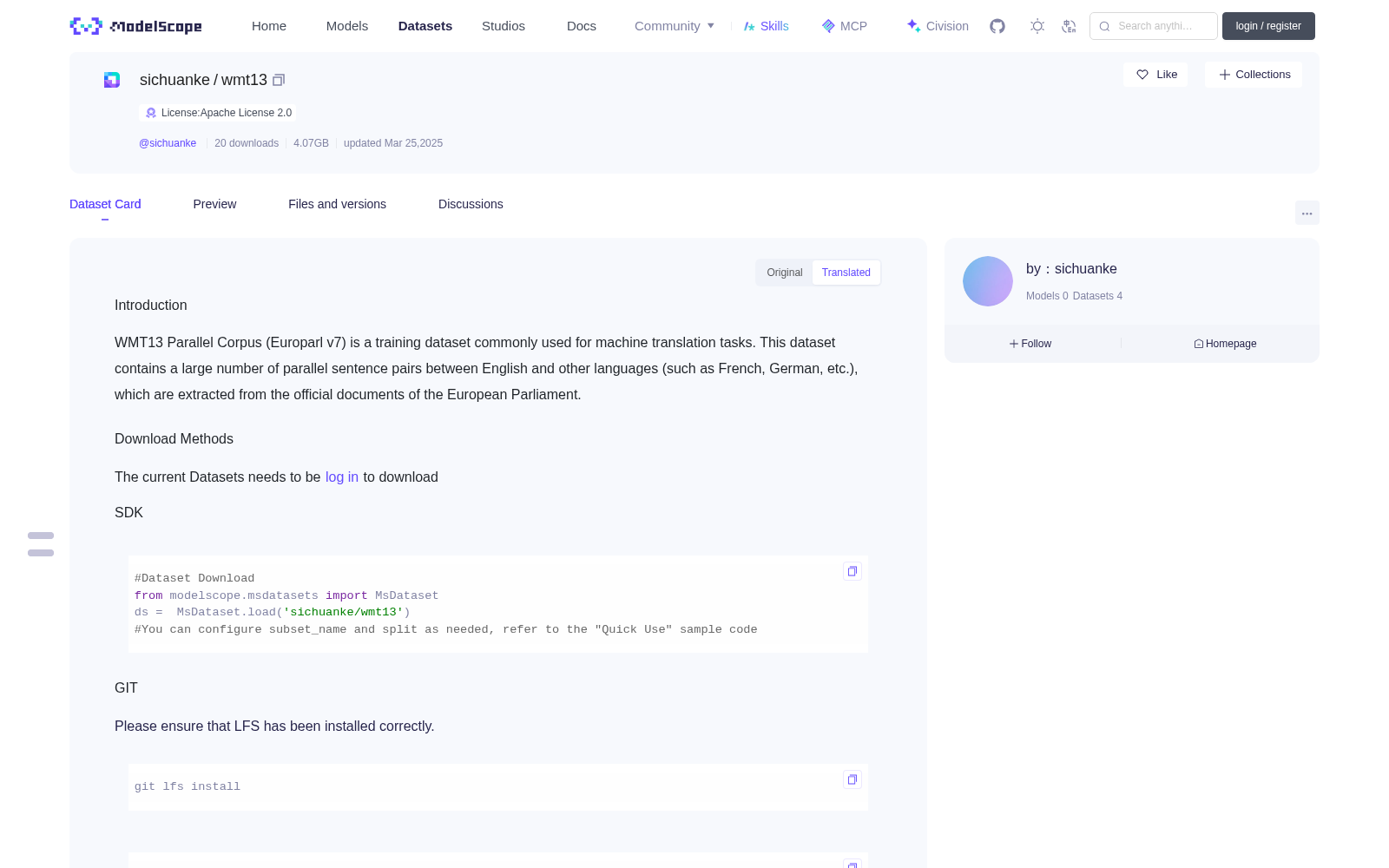
Task: Copy the SDK dataset download code
Action: [x=852, y=571]
